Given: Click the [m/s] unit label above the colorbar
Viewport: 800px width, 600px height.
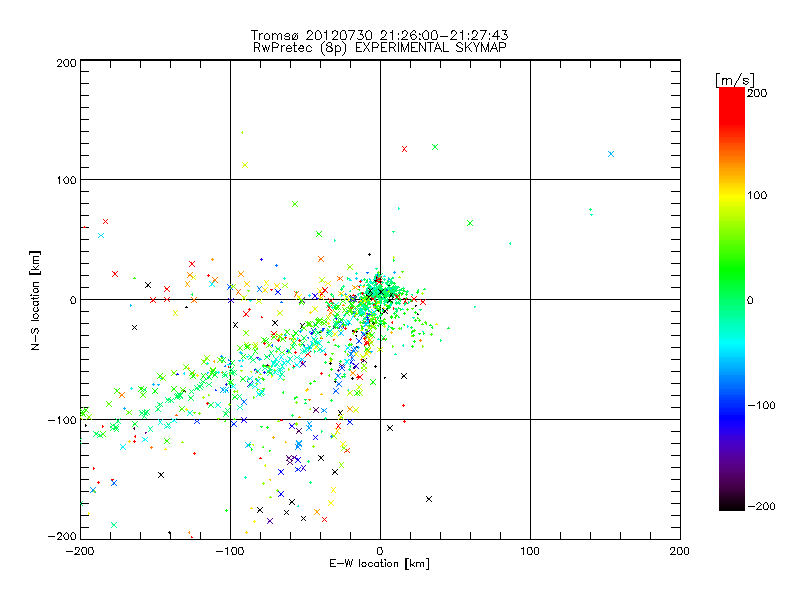Looking at the screenshot, I should coord(733,79).
